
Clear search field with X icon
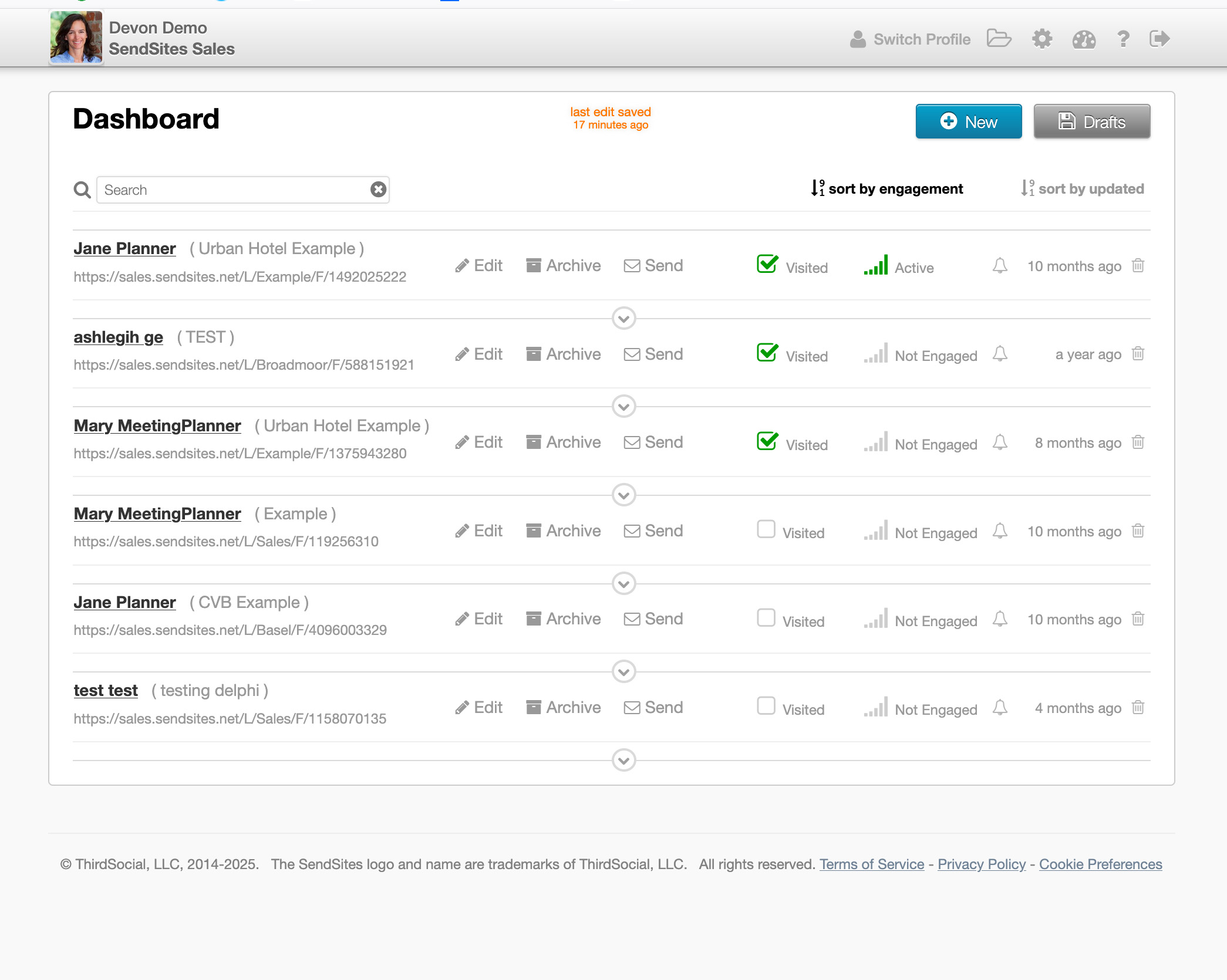(378, 189)
